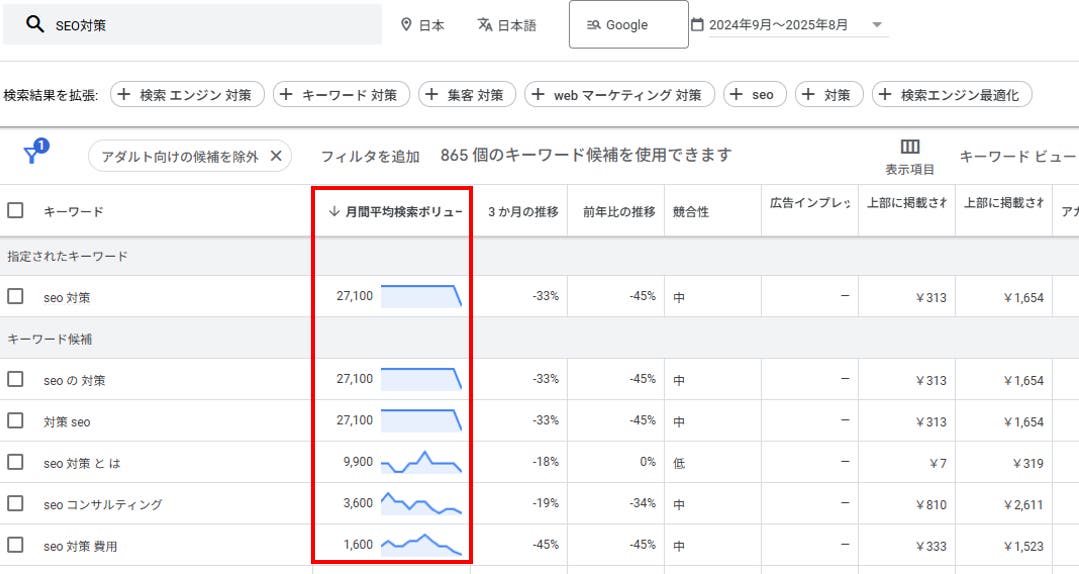Screen dimensions: 1079x574
Task: Toggle the select-all keywords checkbox
Action: (x=15, y=211)
